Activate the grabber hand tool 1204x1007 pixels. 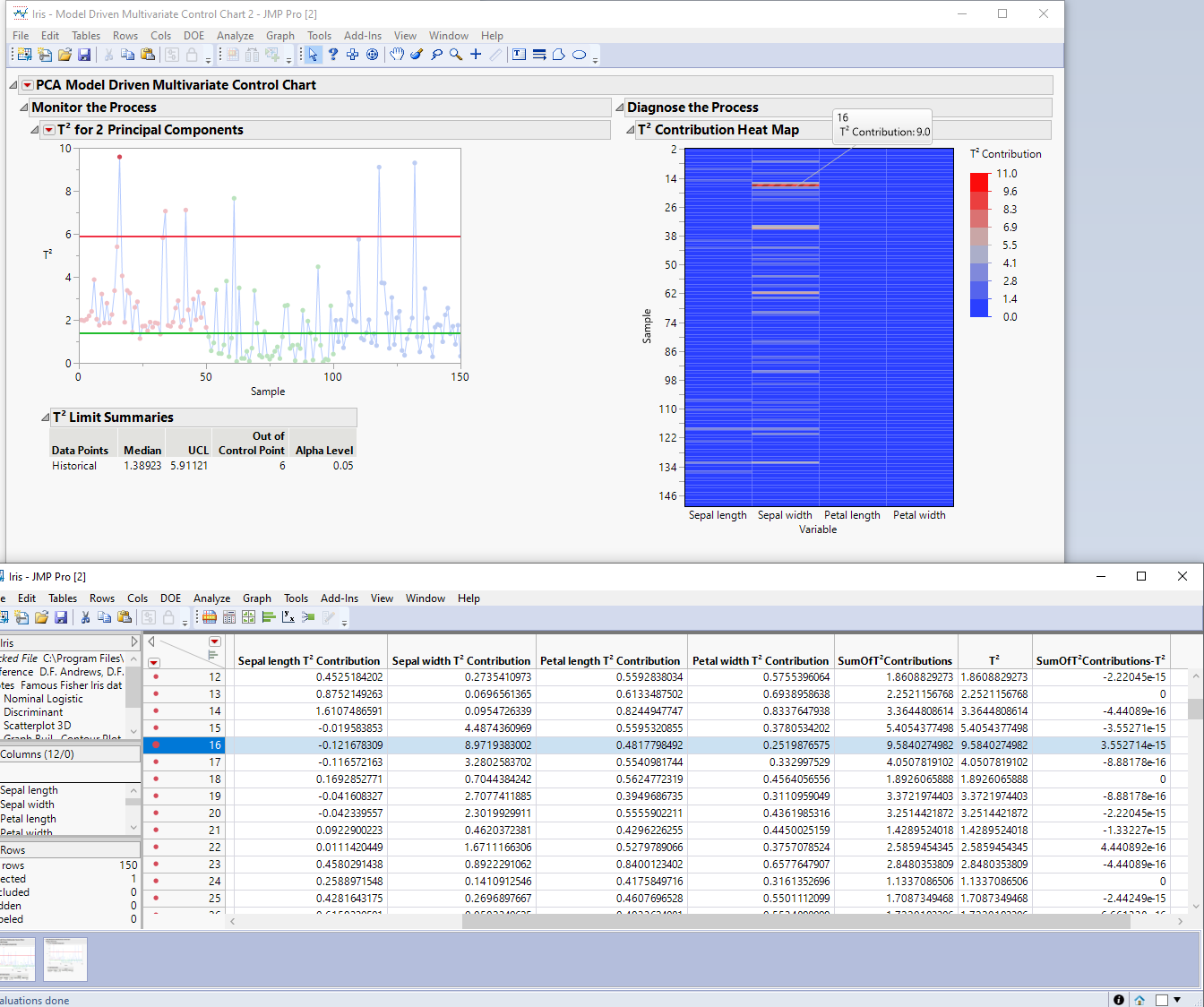point(398,55)
